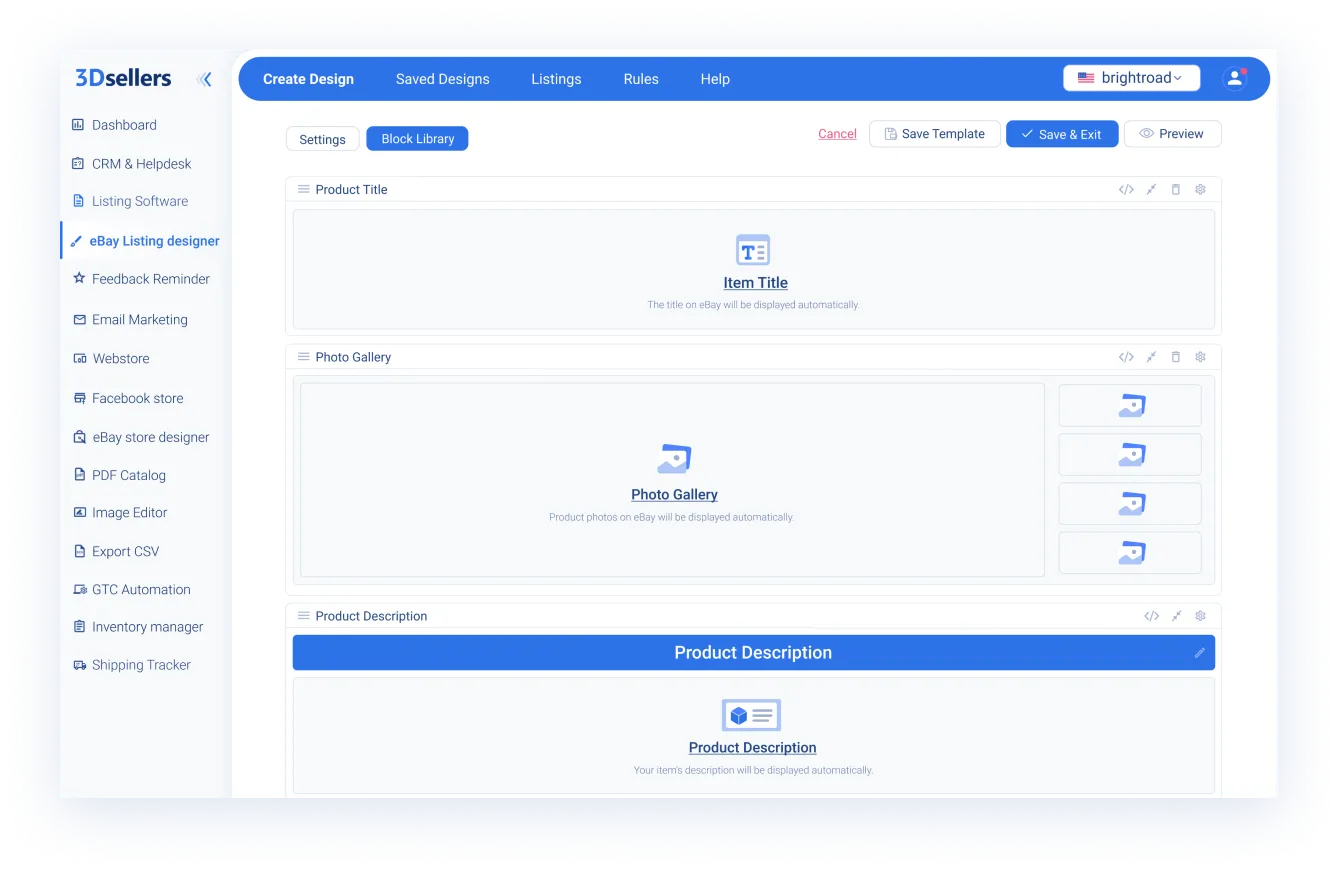
Task: Click the Shipping Tracker truck icon
Action: [79, 665]
